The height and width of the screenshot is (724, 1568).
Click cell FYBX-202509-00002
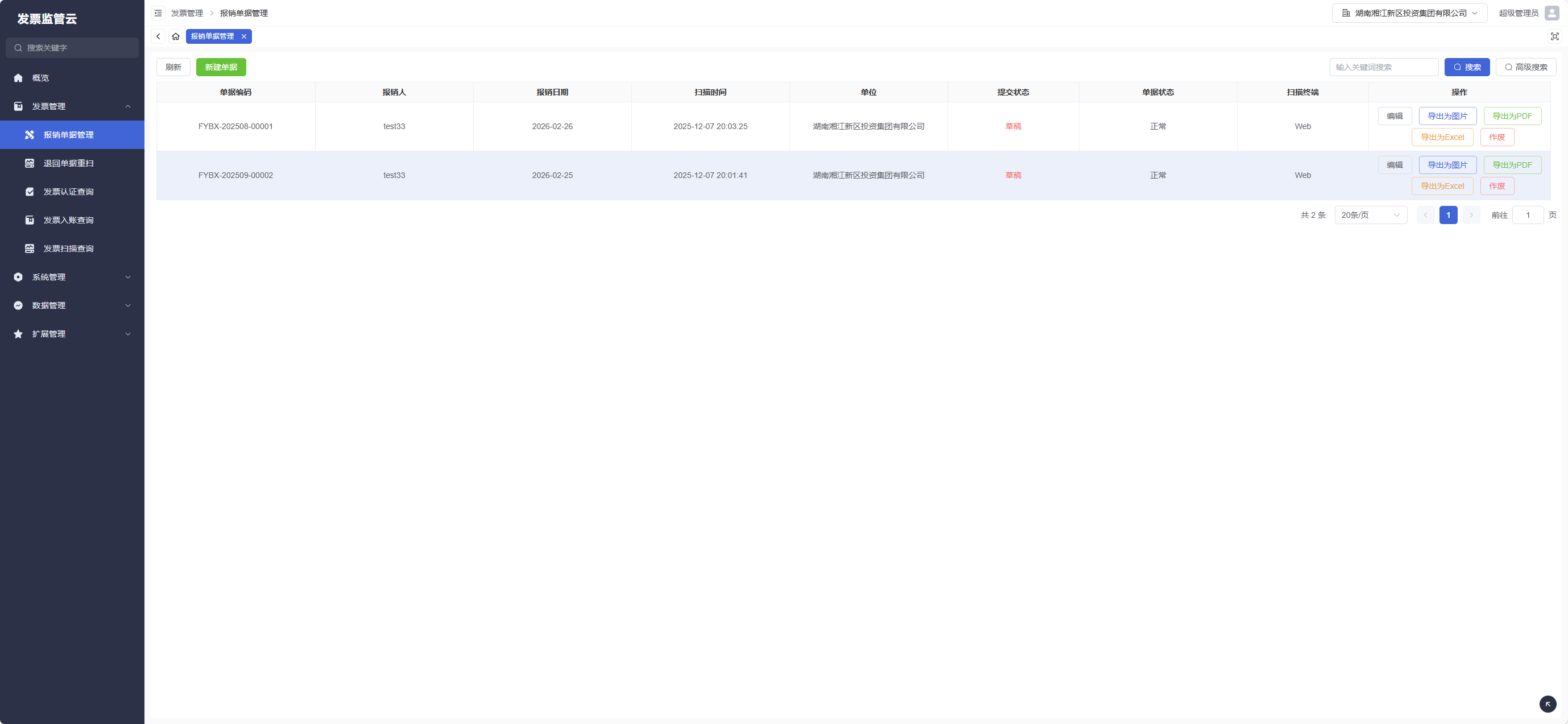pyautogui.click(x=235, y=175)
